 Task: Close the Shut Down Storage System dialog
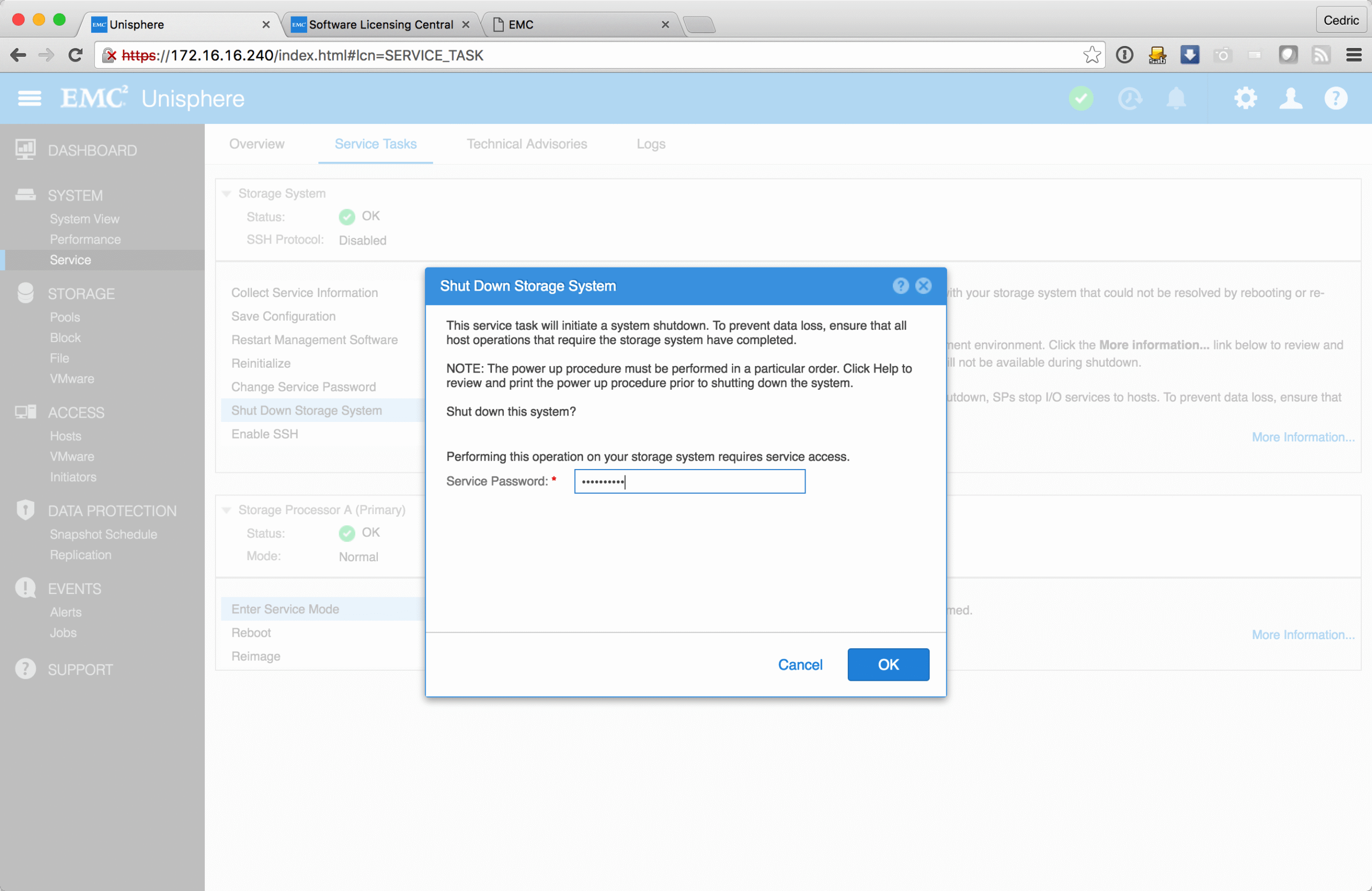923,285
